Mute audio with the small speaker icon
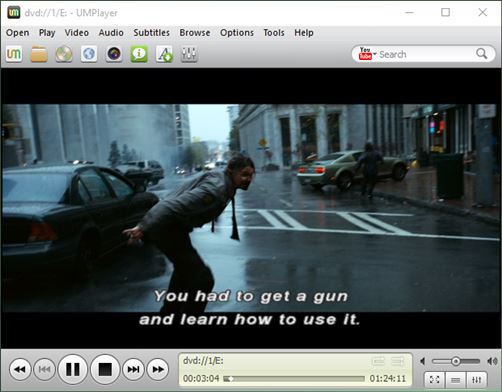Image resolution: width=502 pixels, height=392 pixels. pyautogui.click(x=423, y=361)
